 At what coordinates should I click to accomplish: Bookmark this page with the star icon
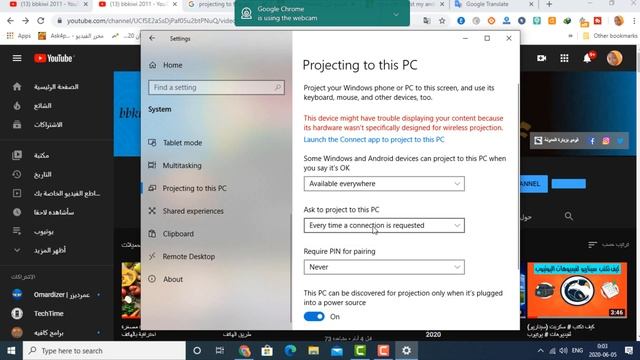point(442,20)
